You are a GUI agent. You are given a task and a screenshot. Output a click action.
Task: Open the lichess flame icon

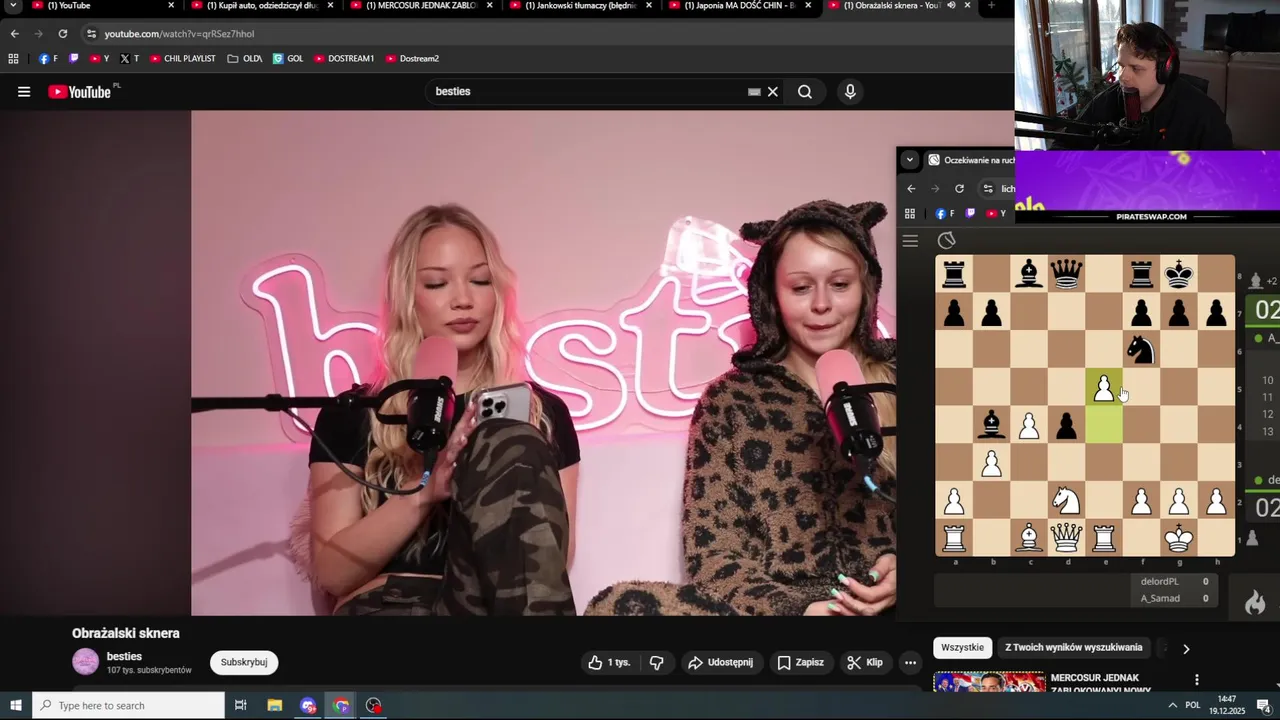(1255, 601)
